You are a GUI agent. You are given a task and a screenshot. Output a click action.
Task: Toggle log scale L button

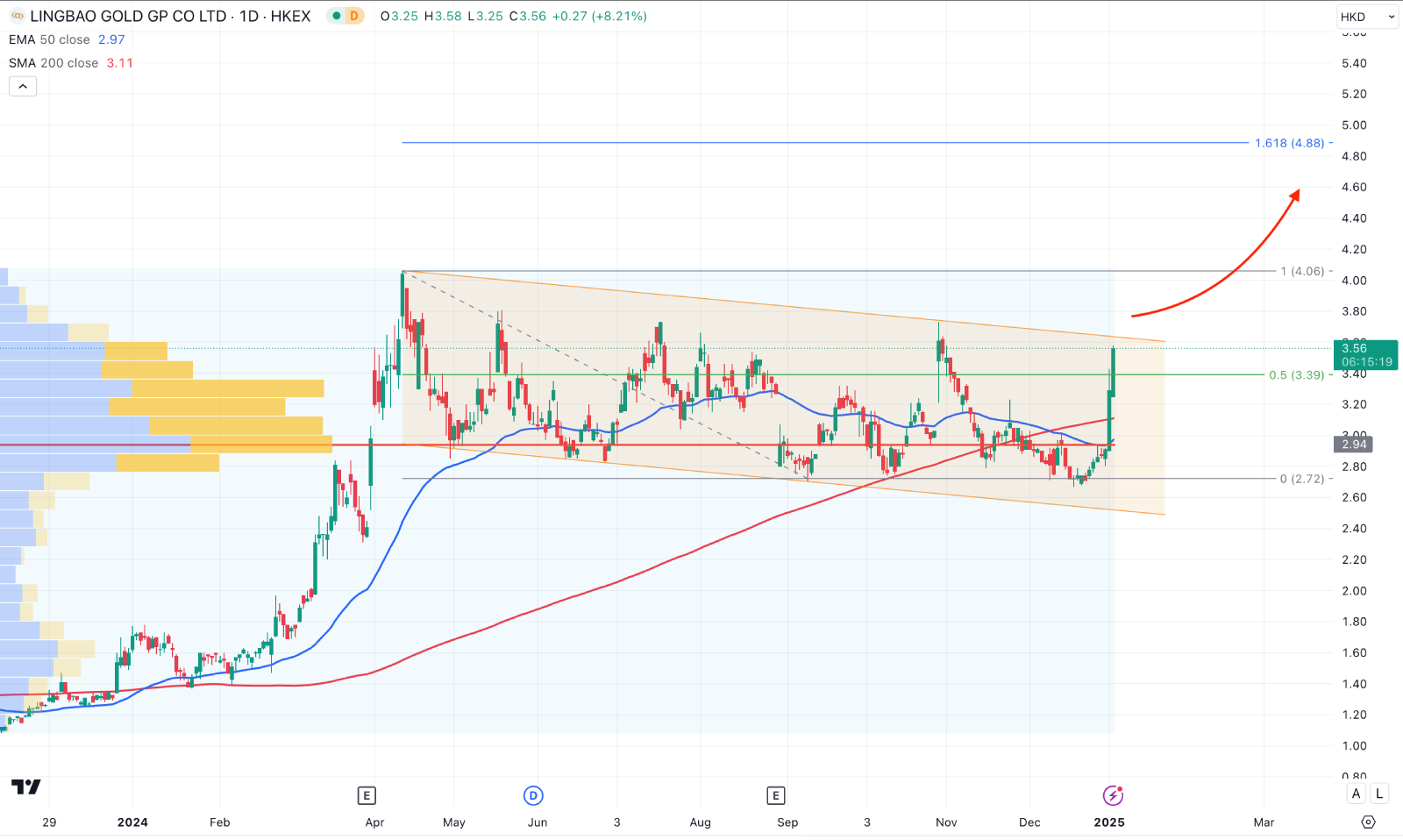[1379, 794]
